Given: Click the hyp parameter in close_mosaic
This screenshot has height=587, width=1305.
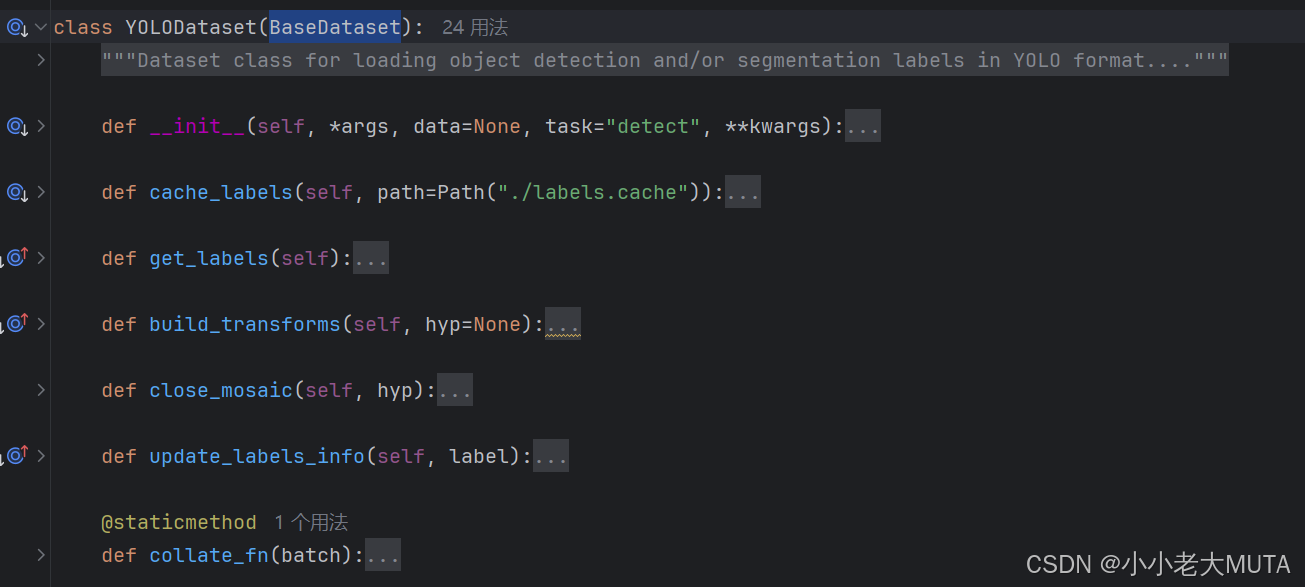Looking at the screenshot, I should [395, 390].
